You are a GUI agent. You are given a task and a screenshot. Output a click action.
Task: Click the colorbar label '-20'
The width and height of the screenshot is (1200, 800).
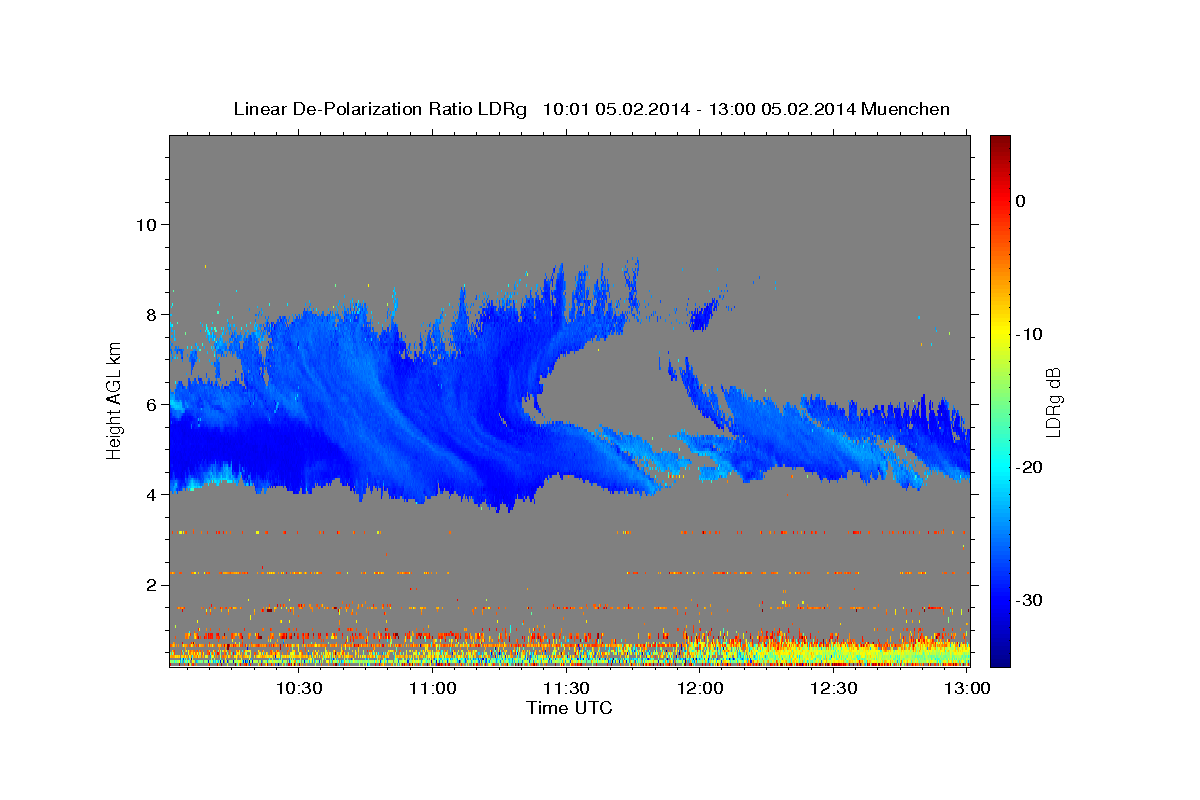[x=1028, y=467]
